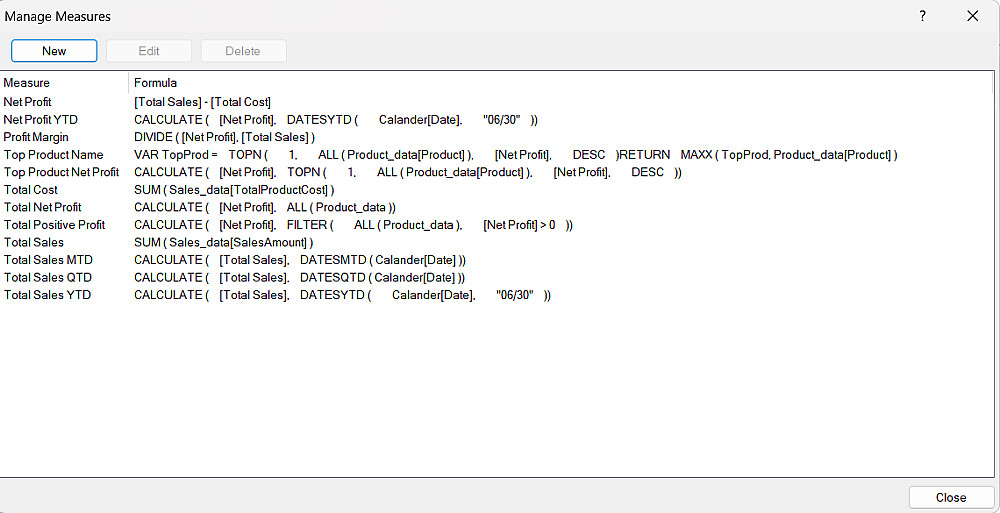Click the Close button at bottom
1000x513 pixels.
pos(951,498)
